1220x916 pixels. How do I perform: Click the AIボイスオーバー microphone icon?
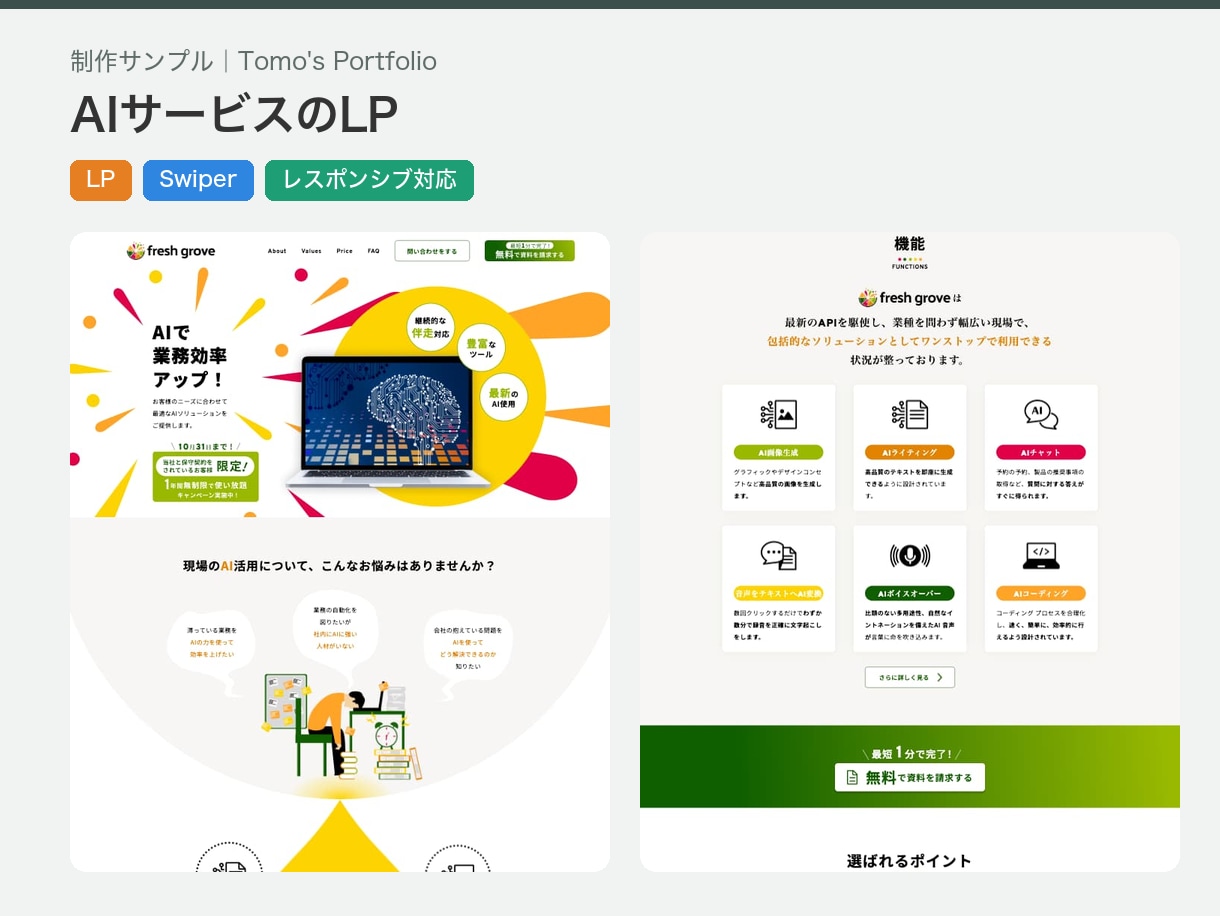910,556
